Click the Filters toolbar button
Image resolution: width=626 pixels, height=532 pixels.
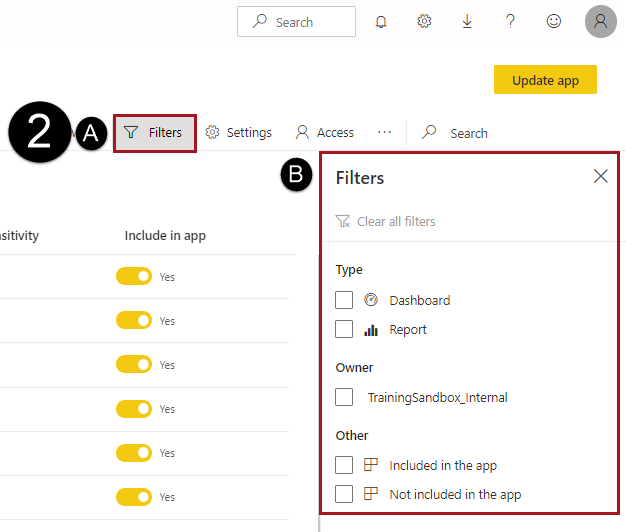(155, 133)
